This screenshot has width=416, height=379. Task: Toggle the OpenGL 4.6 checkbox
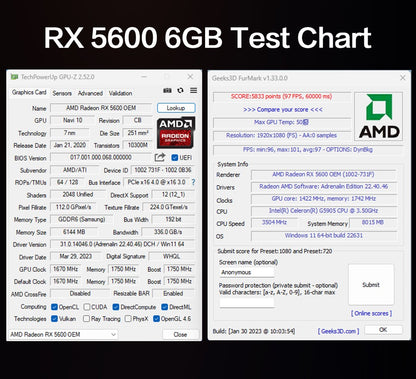156,319
